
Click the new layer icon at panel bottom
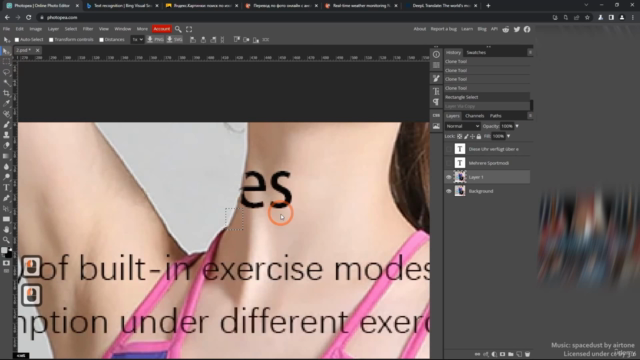[x=519, y=354]
